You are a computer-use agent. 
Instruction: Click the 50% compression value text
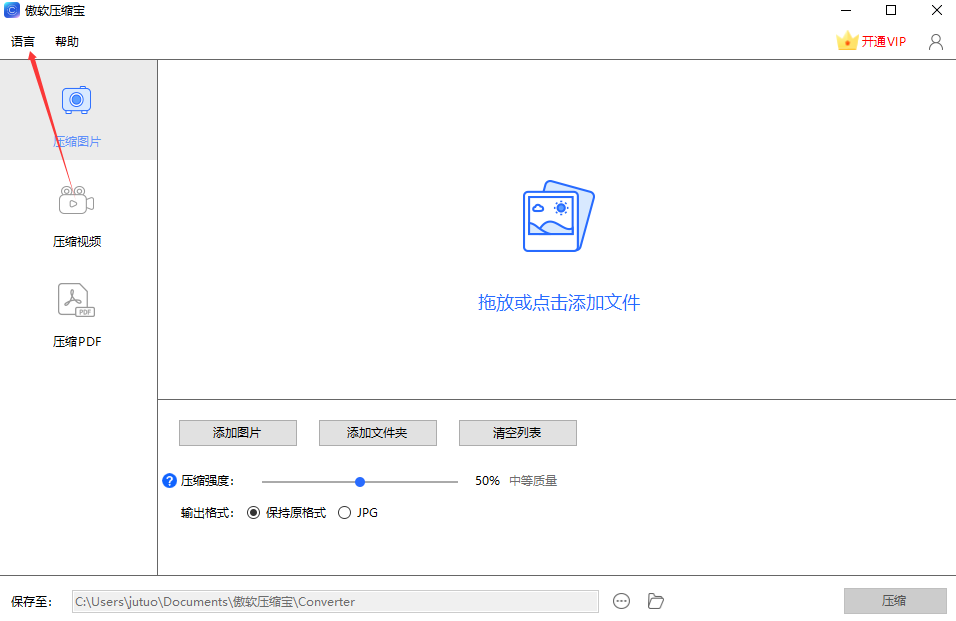click(x=487, y=481)
